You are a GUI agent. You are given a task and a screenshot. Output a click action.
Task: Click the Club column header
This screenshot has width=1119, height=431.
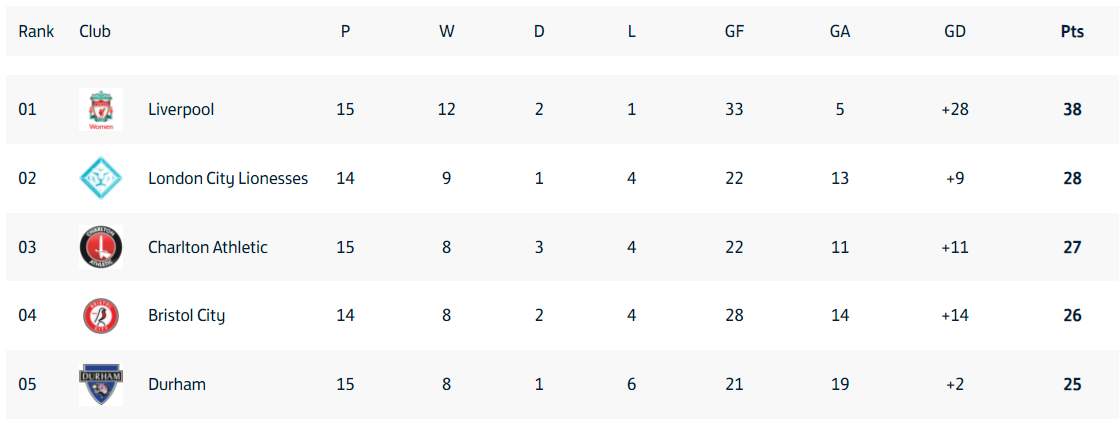pyautogui.click(x=95, y=31)
